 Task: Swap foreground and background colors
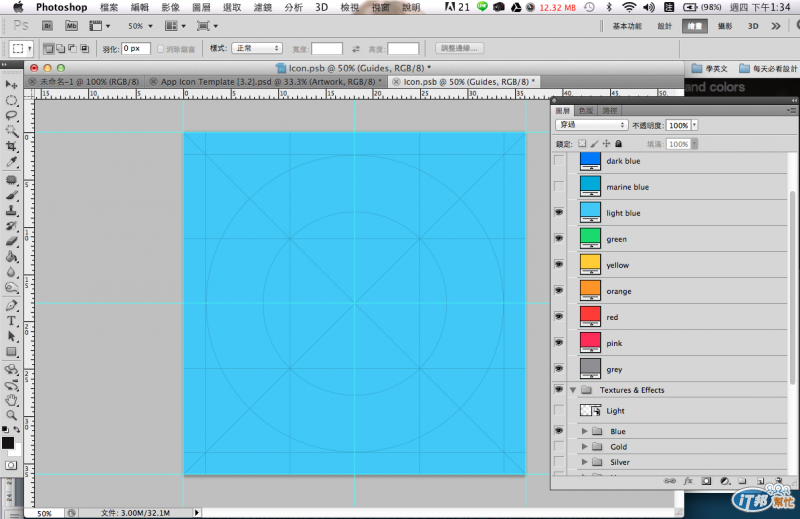17,430
